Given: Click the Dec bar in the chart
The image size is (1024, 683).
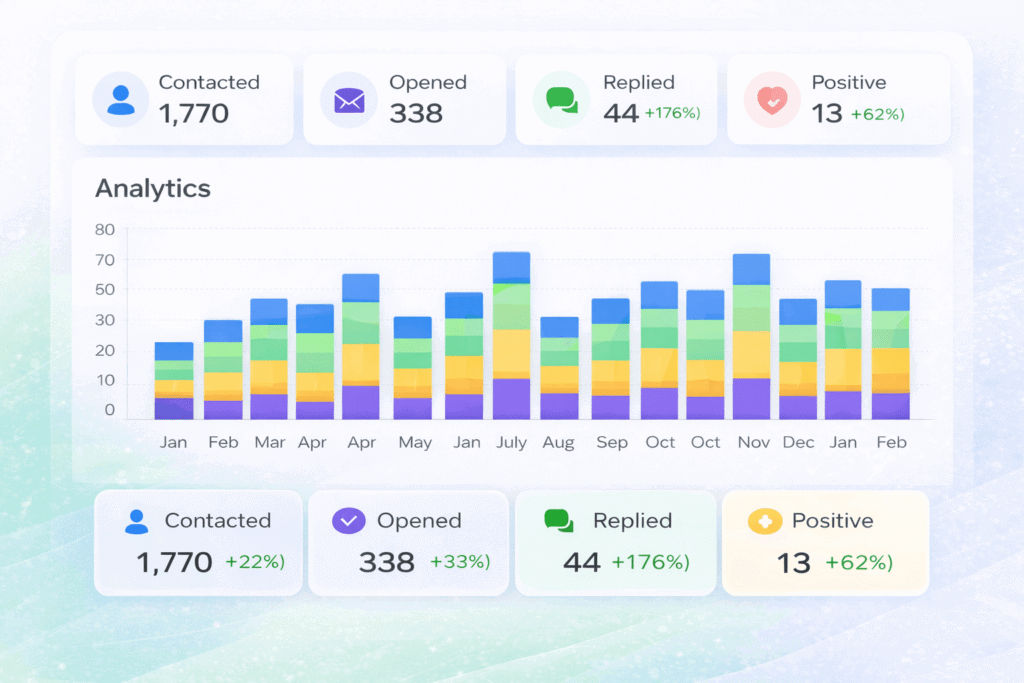Looking at the screenshot, I should click(798, 359).
